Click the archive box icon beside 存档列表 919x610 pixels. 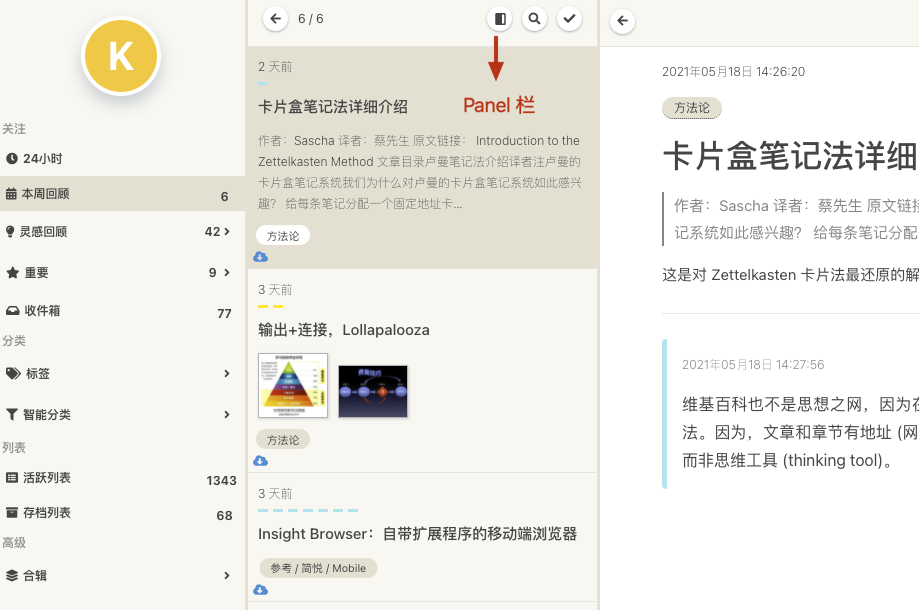(x=12, y=513)
